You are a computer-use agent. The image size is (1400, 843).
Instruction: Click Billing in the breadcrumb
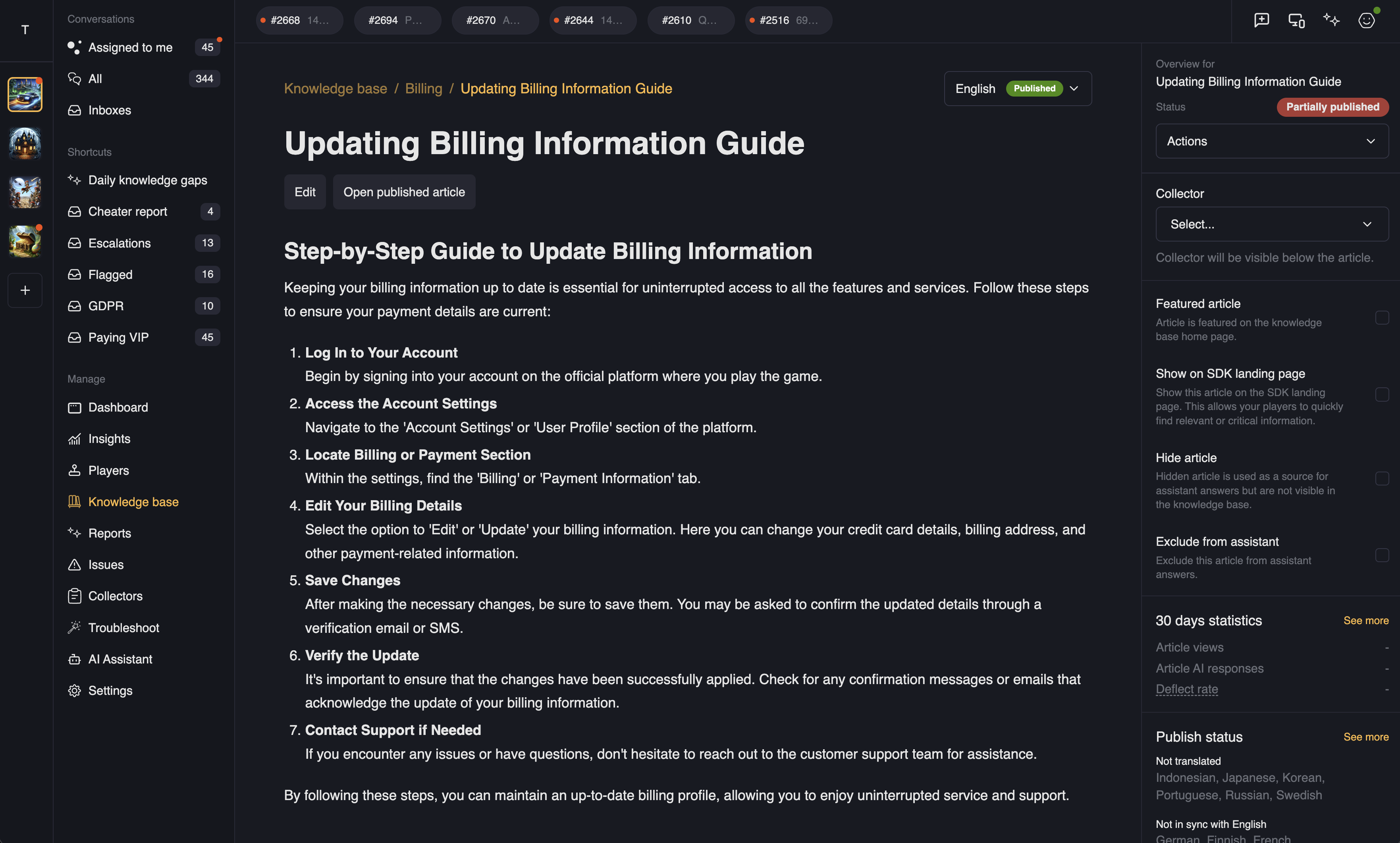(x=423, y=89)
